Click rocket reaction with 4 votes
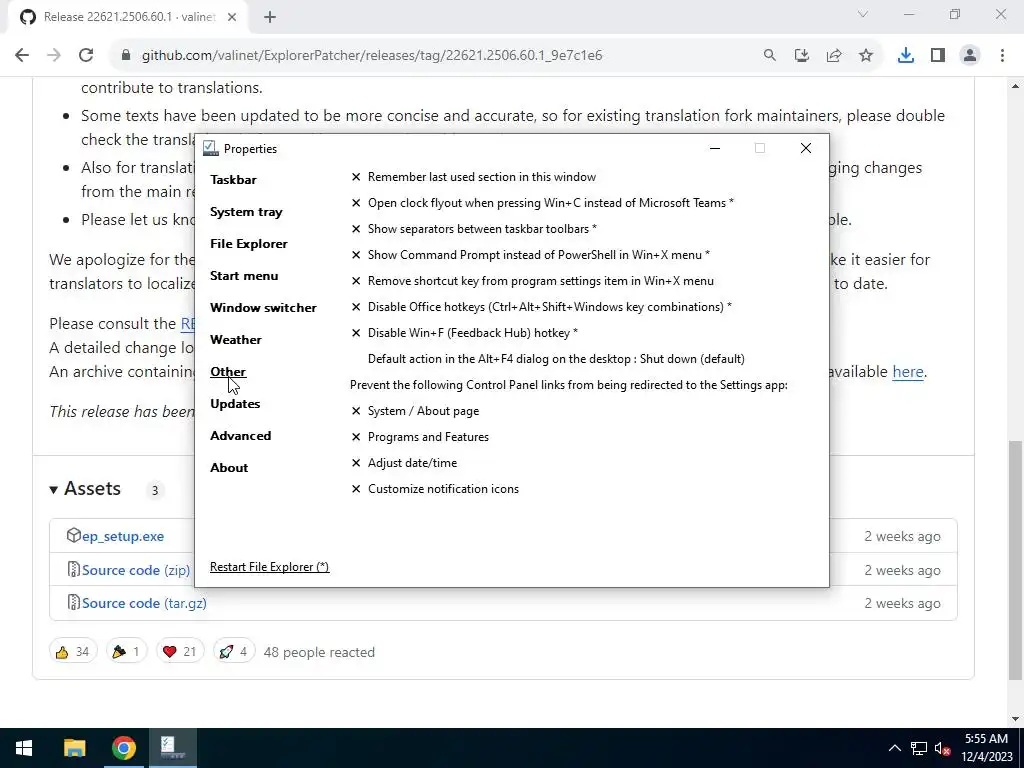 (234, 652)
